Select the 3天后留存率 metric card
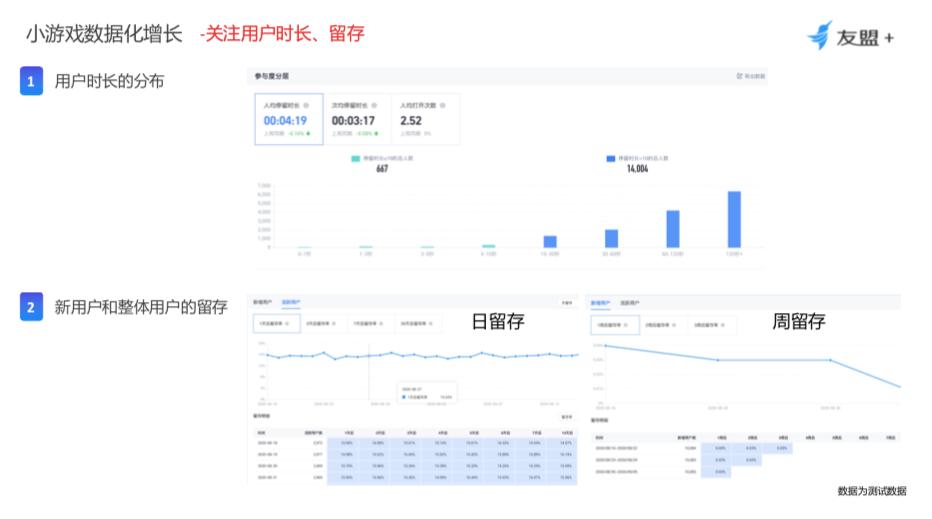932x519 pixels. tap(324, 324)
